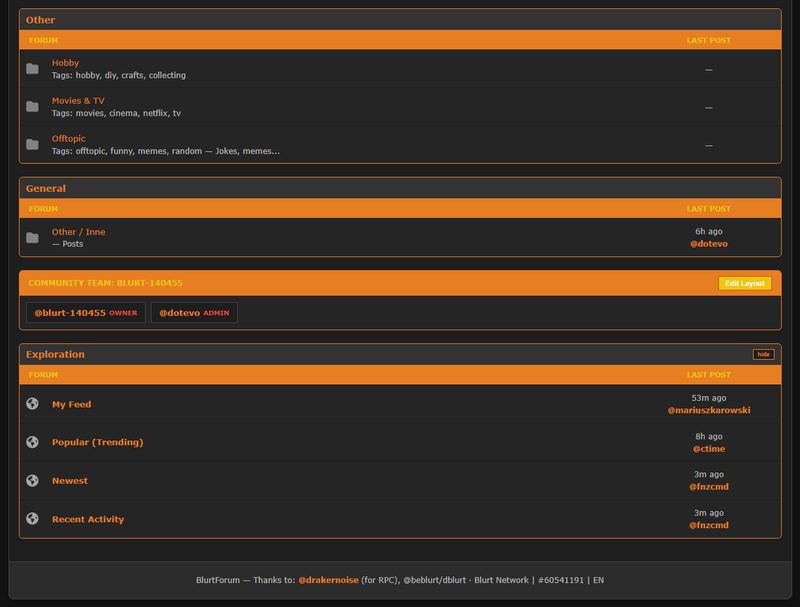Click the globe icon beside Recent Activity
The height and width of the screenshot is (607, 800).
[32, 518]
